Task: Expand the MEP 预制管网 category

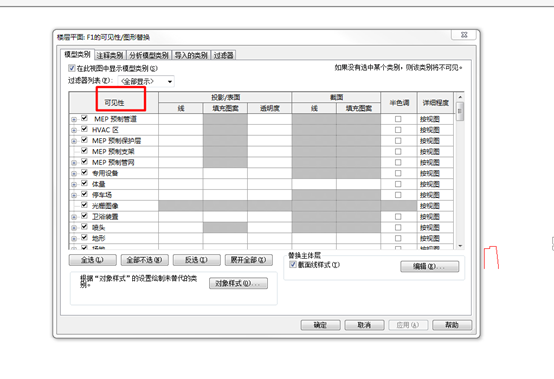Action: tap(74, 163)
